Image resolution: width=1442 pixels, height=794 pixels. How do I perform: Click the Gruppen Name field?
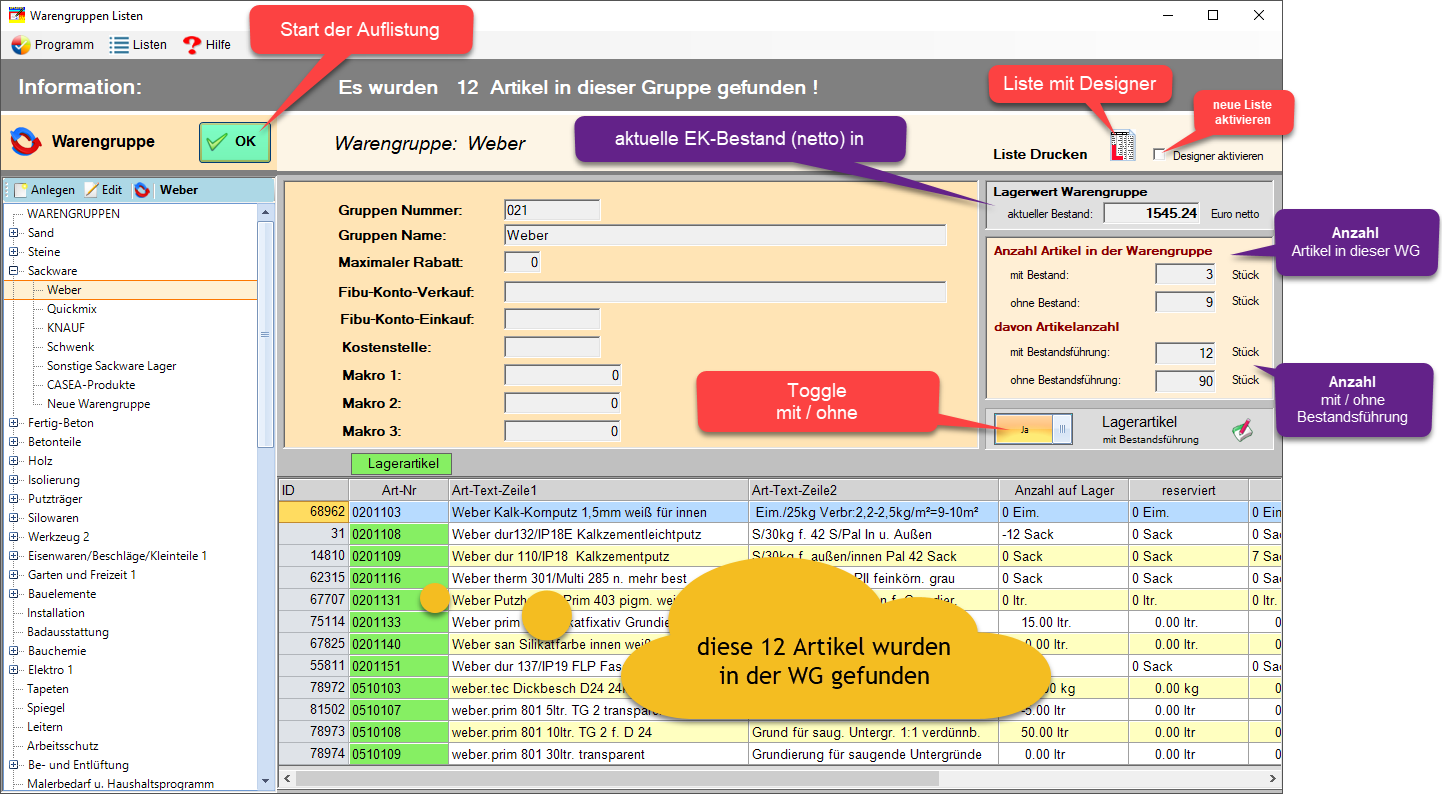point(725,235)
